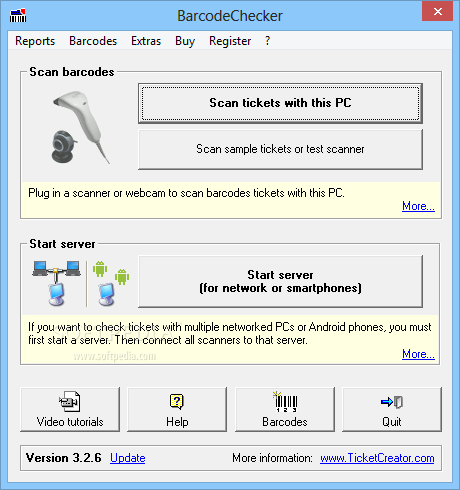Open the Barcodes button at bottom
Screen dimensions: 460x490
[x=285, y=409]
